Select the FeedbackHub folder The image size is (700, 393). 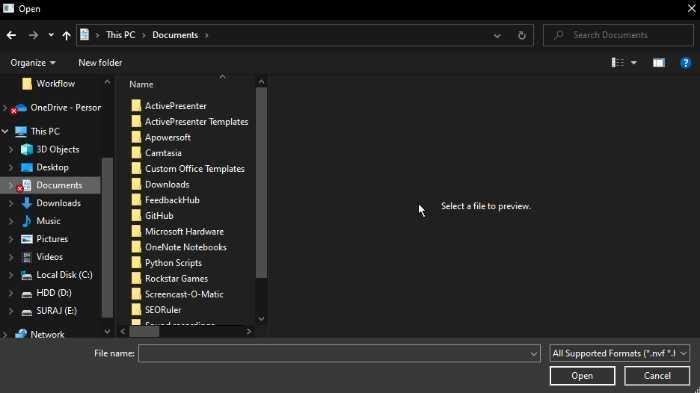coord(172,200)
